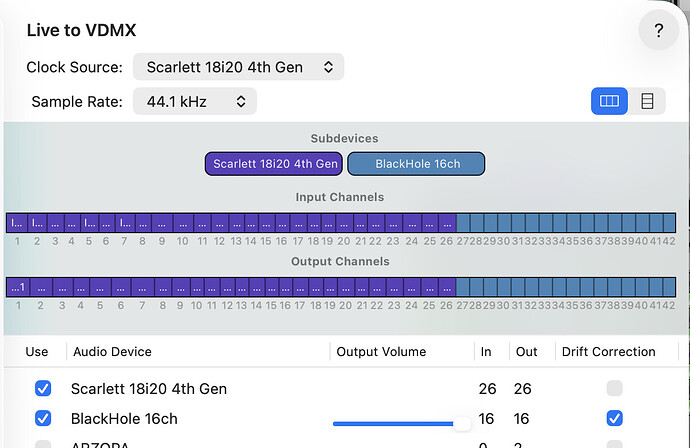Enable Drift Correction for Scarlett 18i20
Viewport: 690px width, 448px height.
tap(614, 388)
